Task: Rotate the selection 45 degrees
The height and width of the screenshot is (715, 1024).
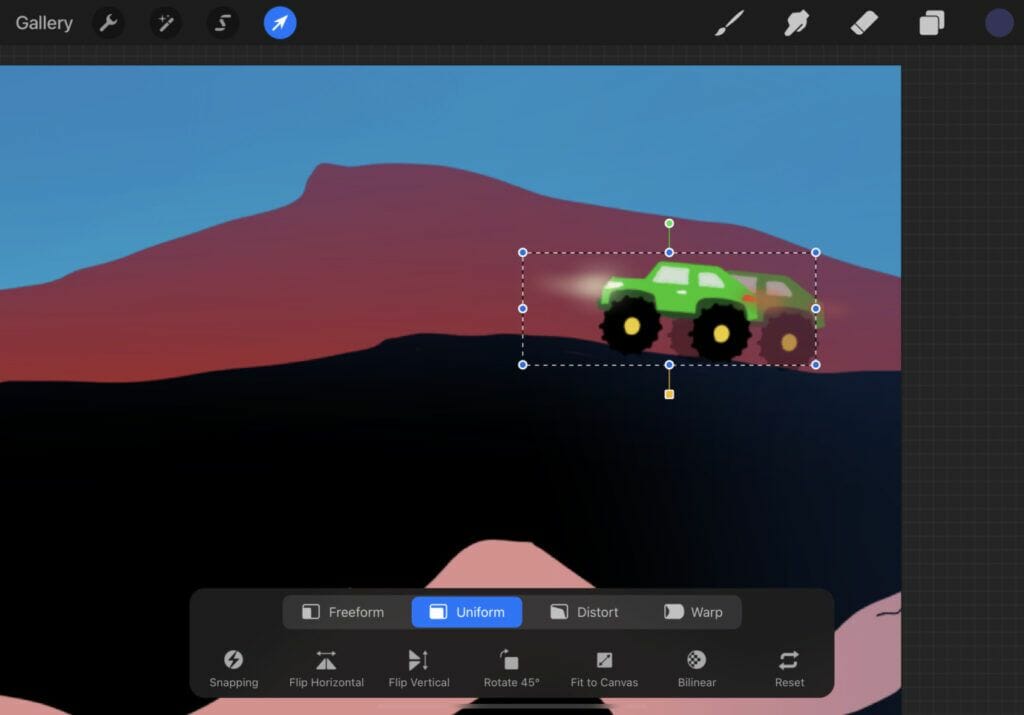Action: point(511,669)
